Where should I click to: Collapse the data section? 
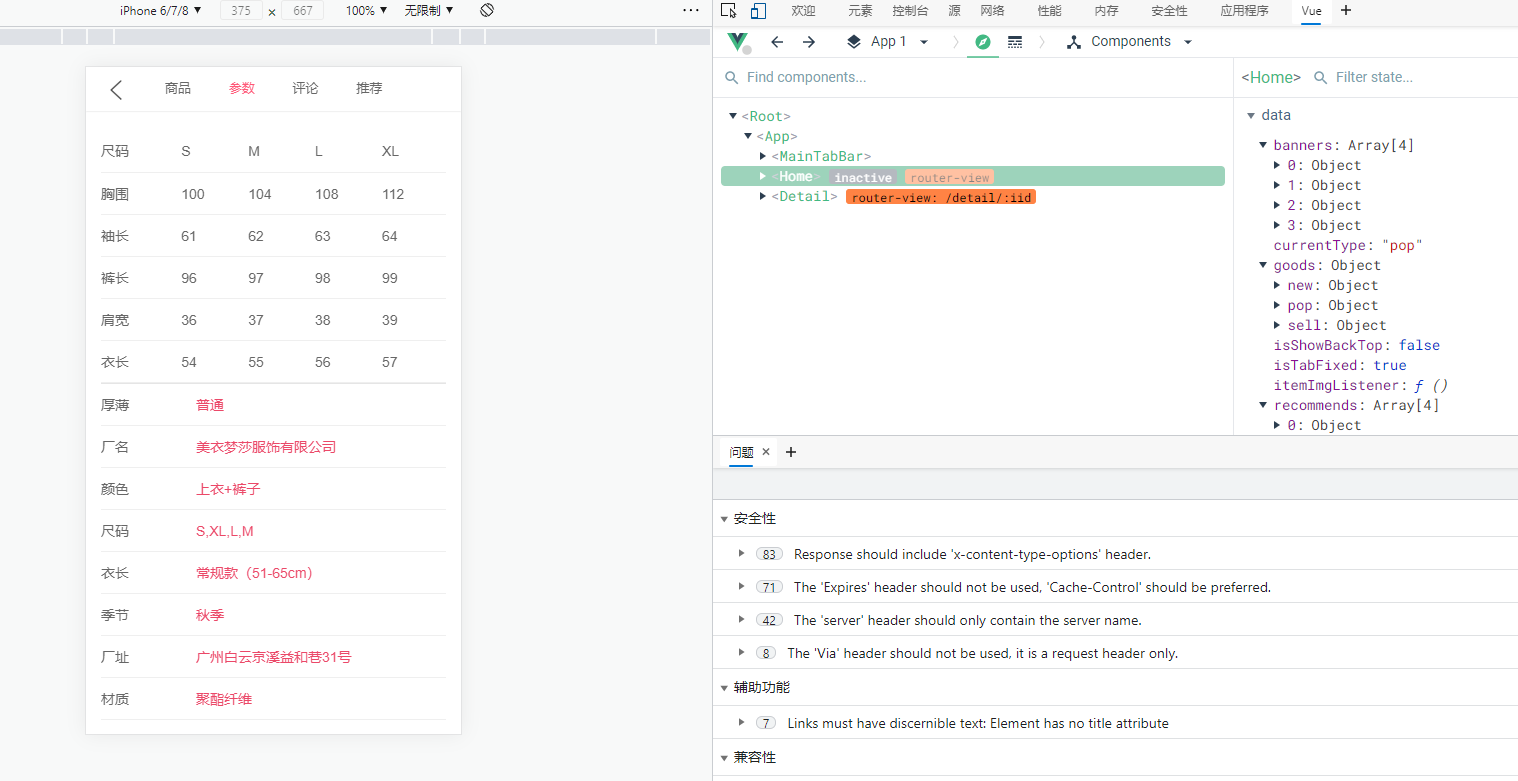click(1251, 116)
